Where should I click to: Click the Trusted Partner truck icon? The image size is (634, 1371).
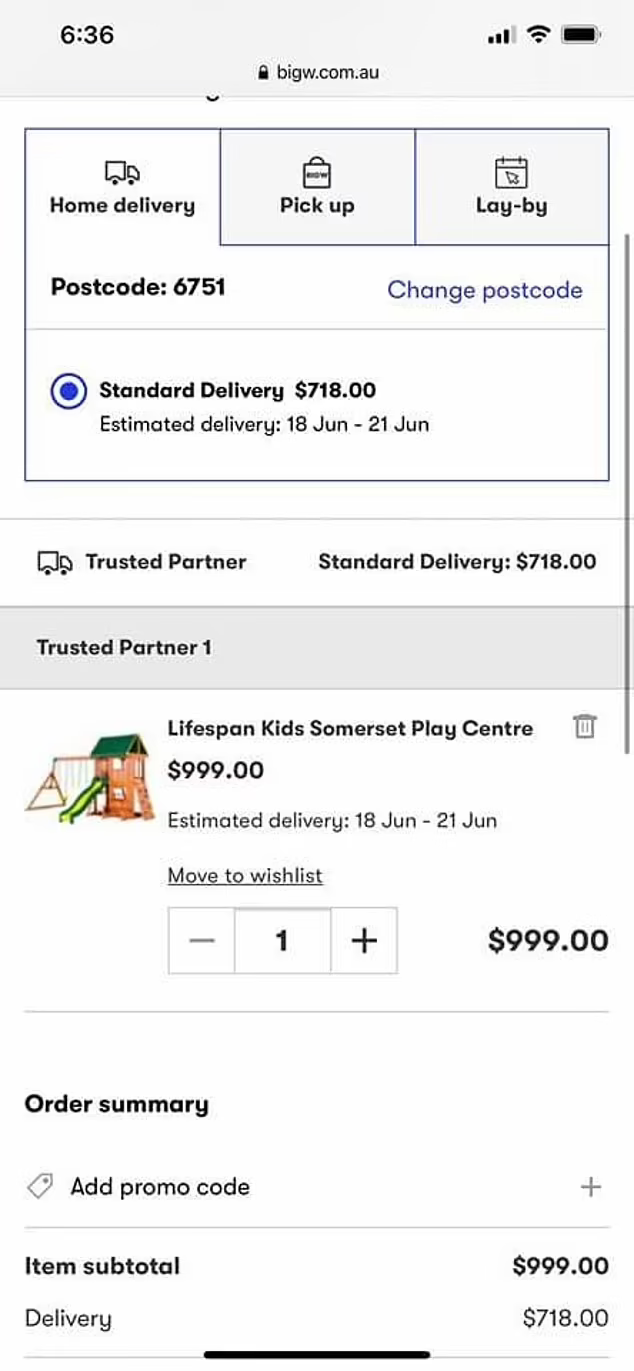[55, 563]
